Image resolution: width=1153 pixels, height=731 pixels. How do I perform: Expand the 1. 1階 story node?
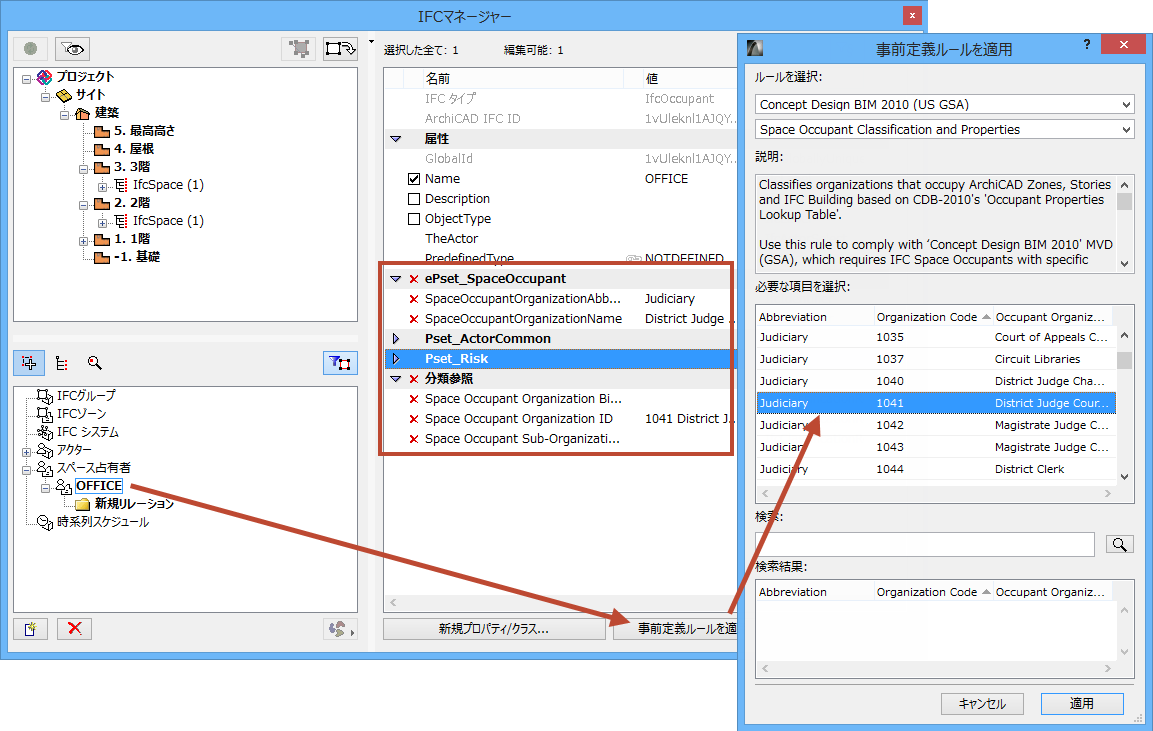[x=83, y=240]
